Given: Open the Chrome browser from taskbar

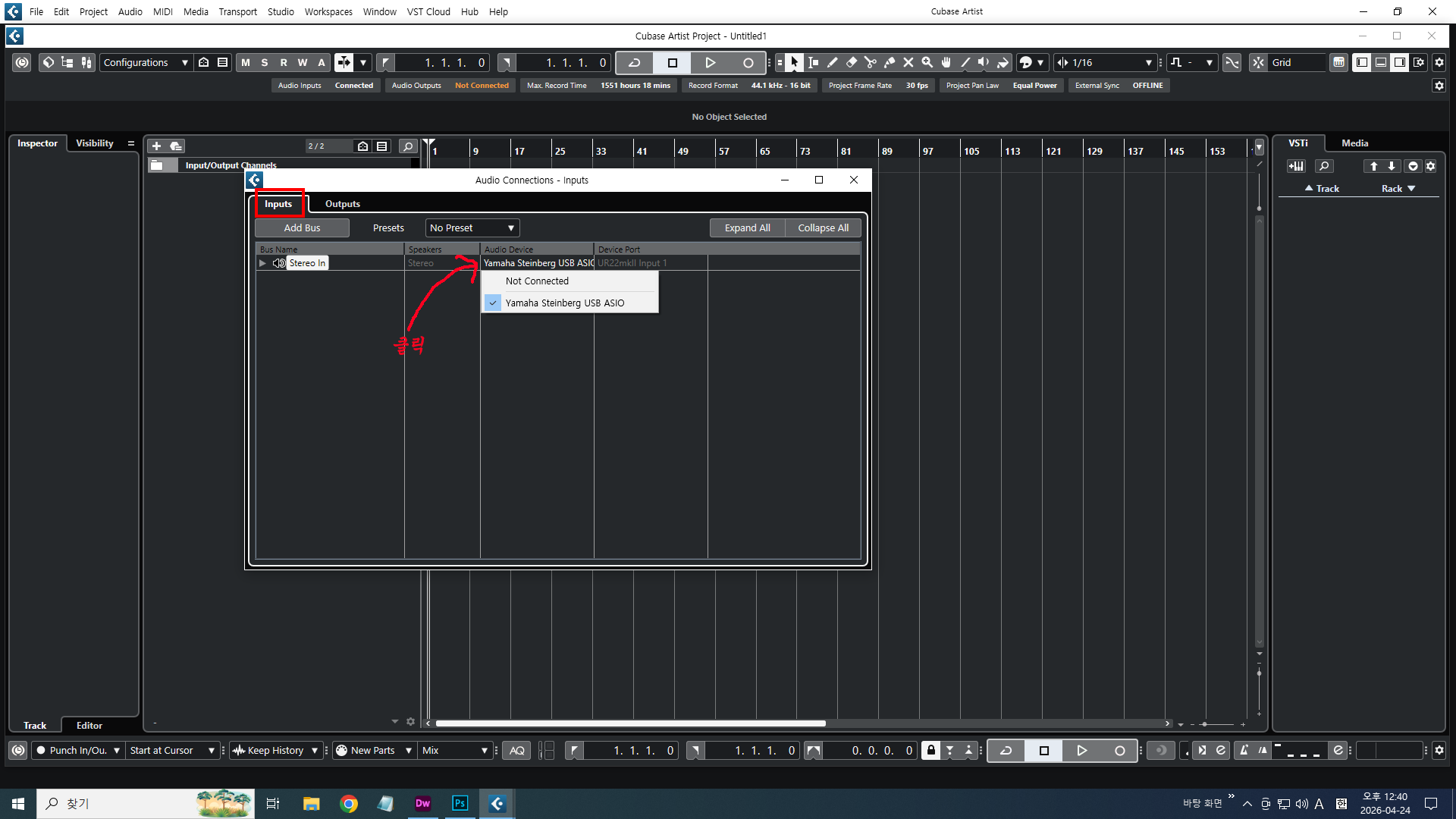Looking at the screenshot, I should (x=349, y=804).
